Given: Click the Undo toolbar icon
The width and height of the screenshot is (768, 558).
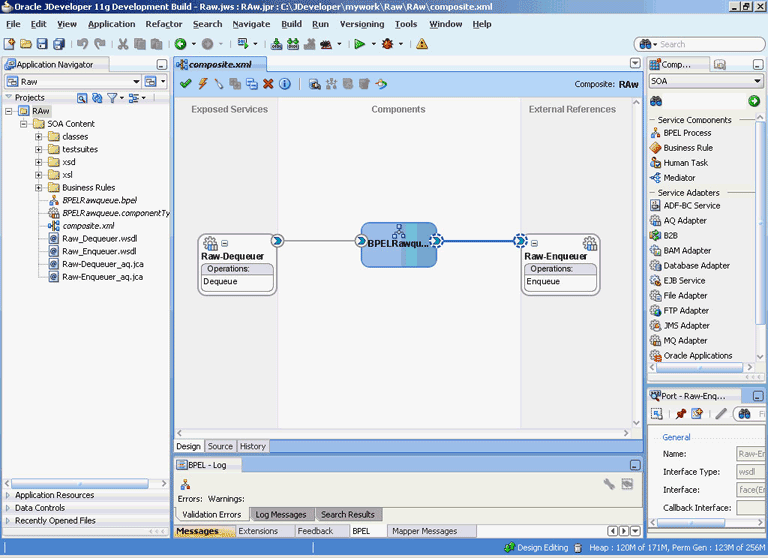Looking at the screenshot, I should [x=82, y=44].
